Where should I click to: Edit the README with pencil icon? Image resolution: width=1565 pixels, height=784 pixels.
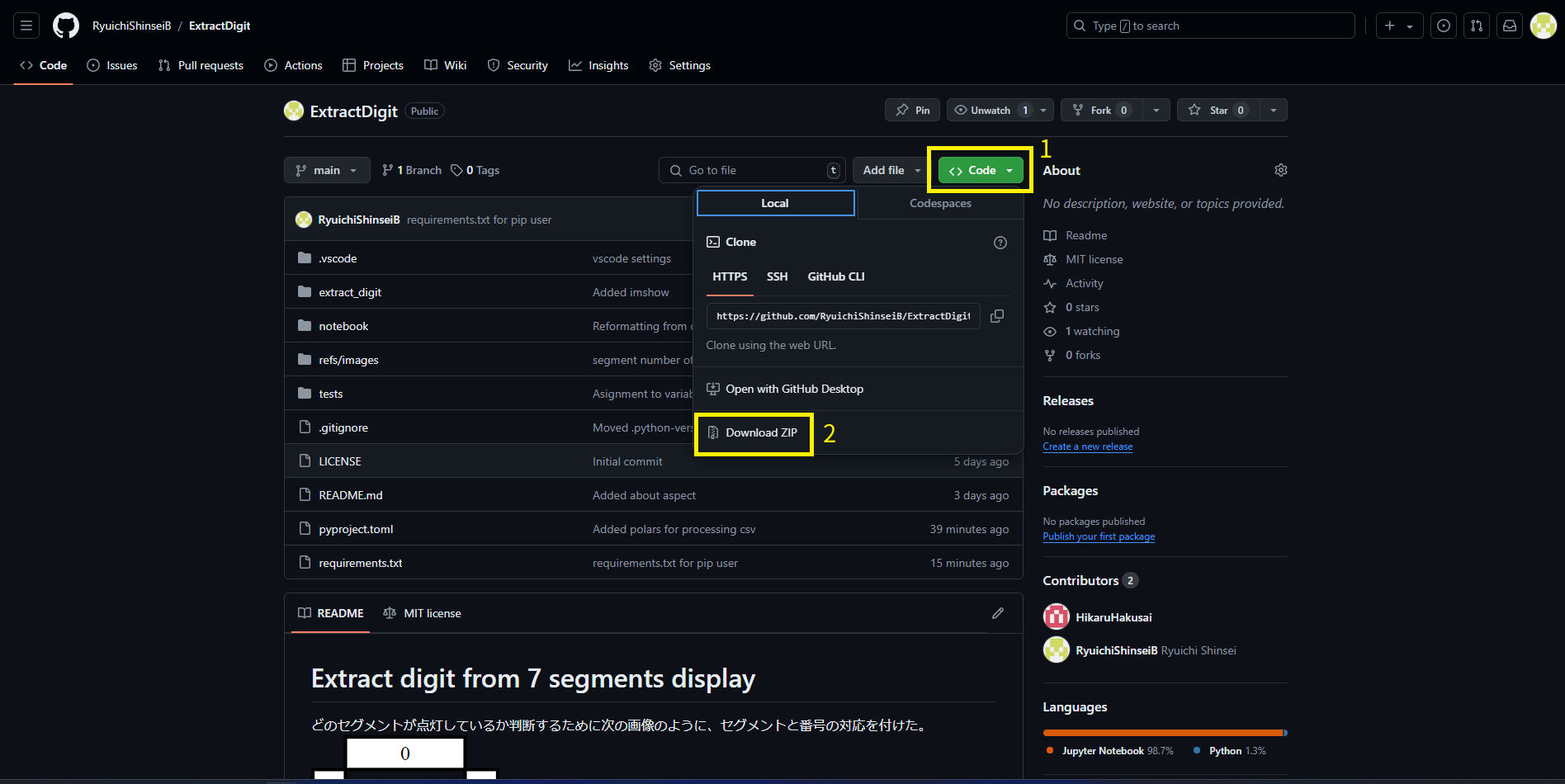click(x=998, y=613)
